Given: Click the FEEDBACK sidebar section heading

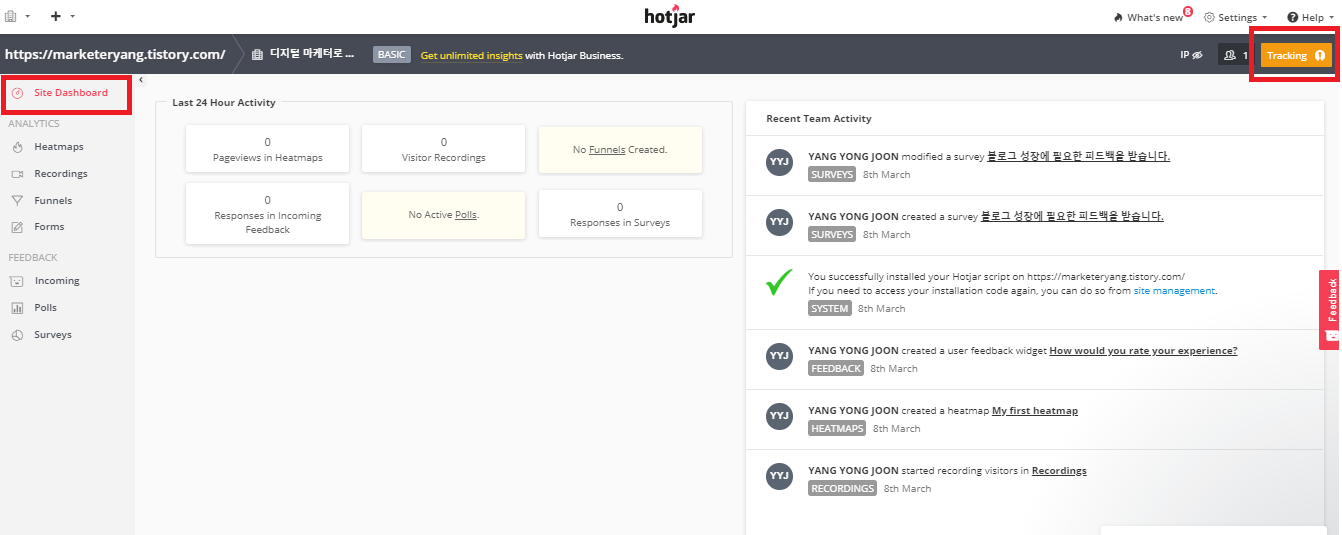Looking at the screenshot, I should tap(33, 258).
